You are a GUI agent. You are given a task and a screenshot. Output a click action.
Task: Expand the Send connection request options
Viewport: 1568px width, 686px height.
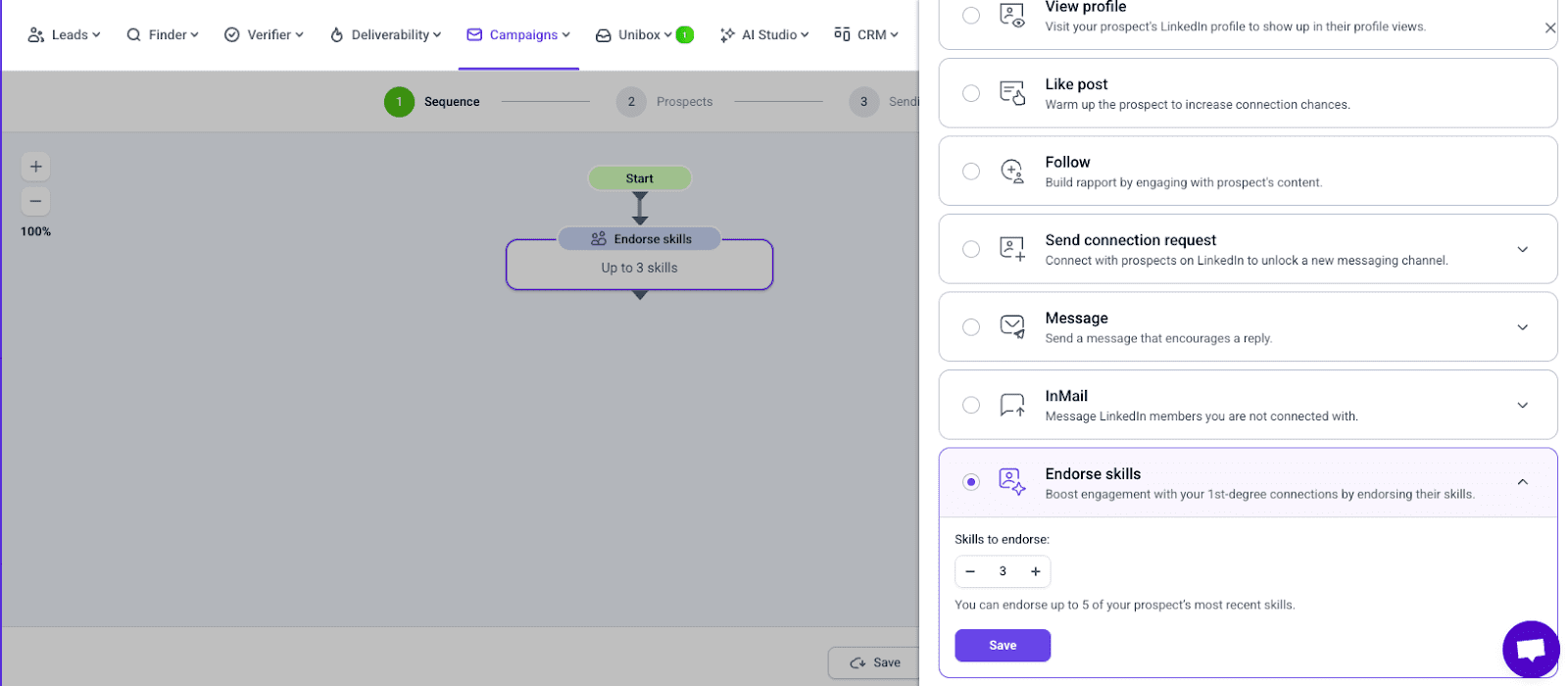(x=1522, y=249)
